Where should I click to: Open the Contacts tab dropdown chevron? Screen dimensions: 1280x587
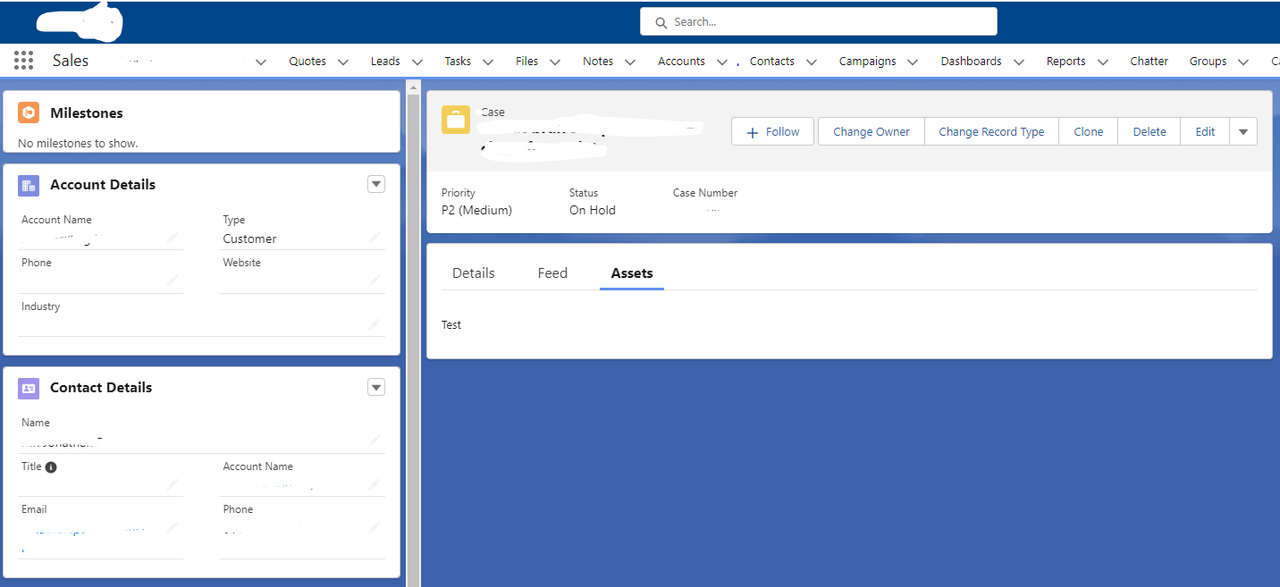click(x=811, y=62)
